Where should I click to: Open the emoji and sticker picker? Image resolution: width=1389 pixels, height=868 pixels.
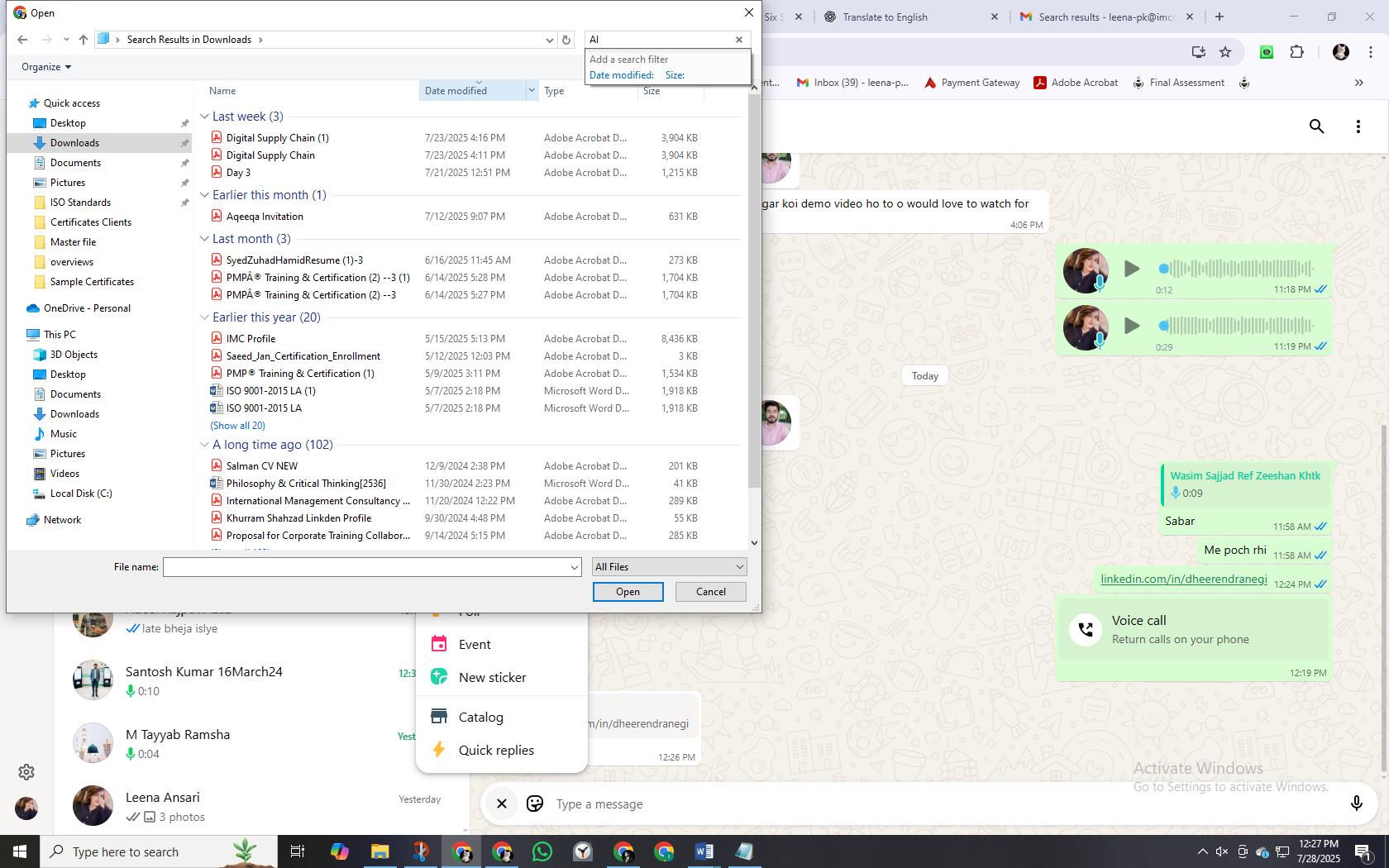pos(535,804)
